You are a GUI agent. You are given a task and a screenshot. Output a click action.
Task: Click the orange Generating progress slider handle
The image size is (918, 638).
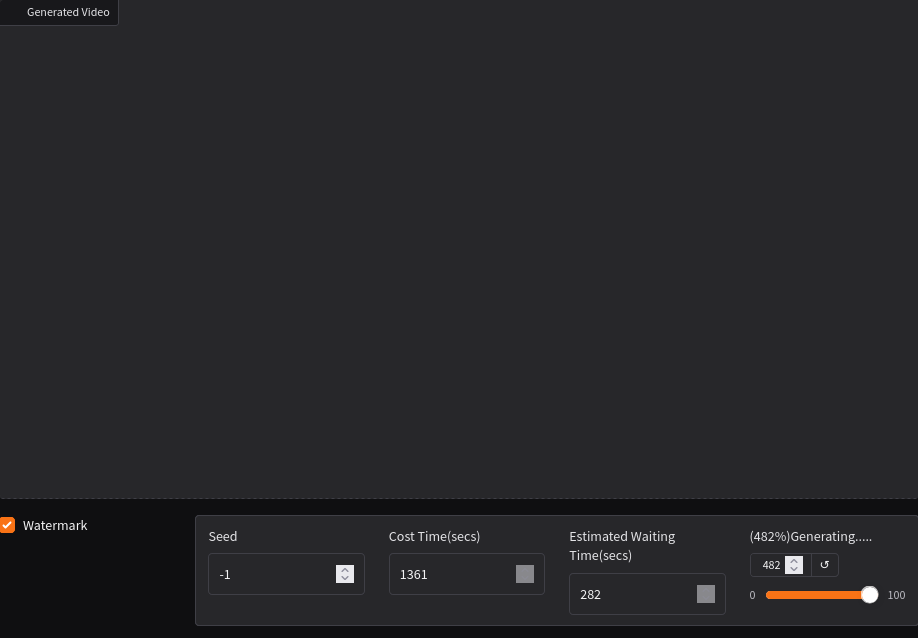click(869, 595)
